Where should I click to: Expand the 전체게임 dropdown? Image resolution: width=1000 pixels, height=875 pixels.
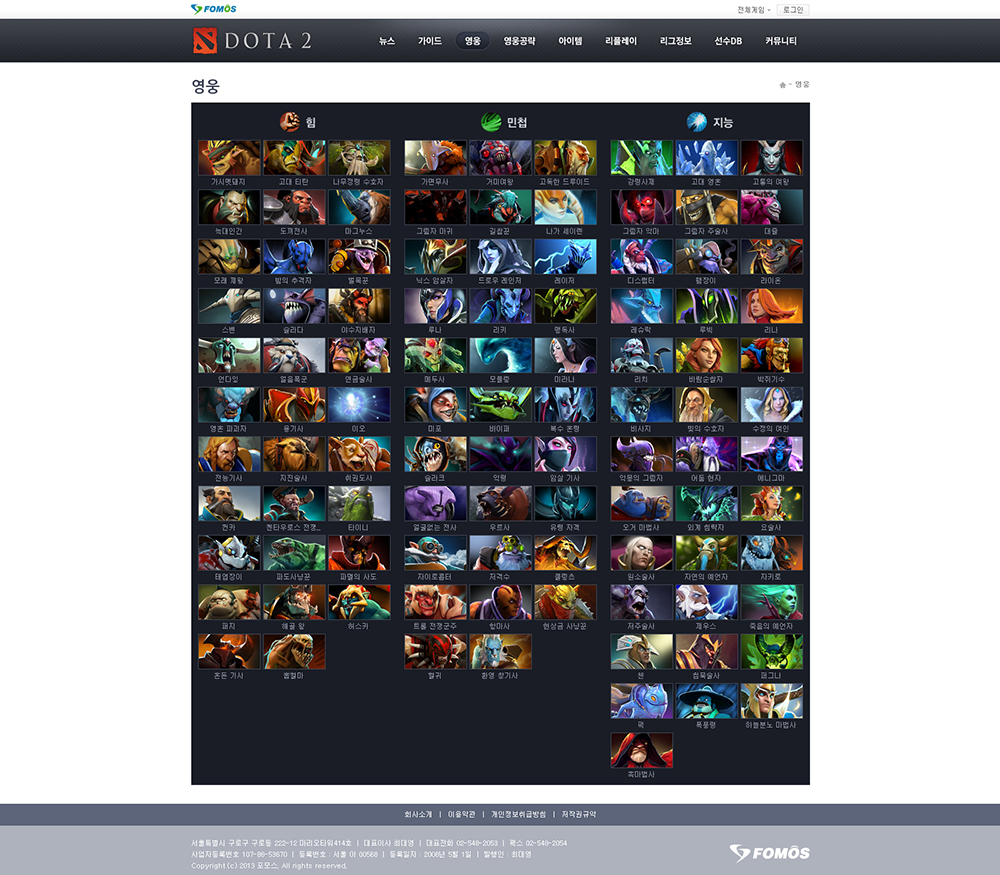[x=754, y=10]
